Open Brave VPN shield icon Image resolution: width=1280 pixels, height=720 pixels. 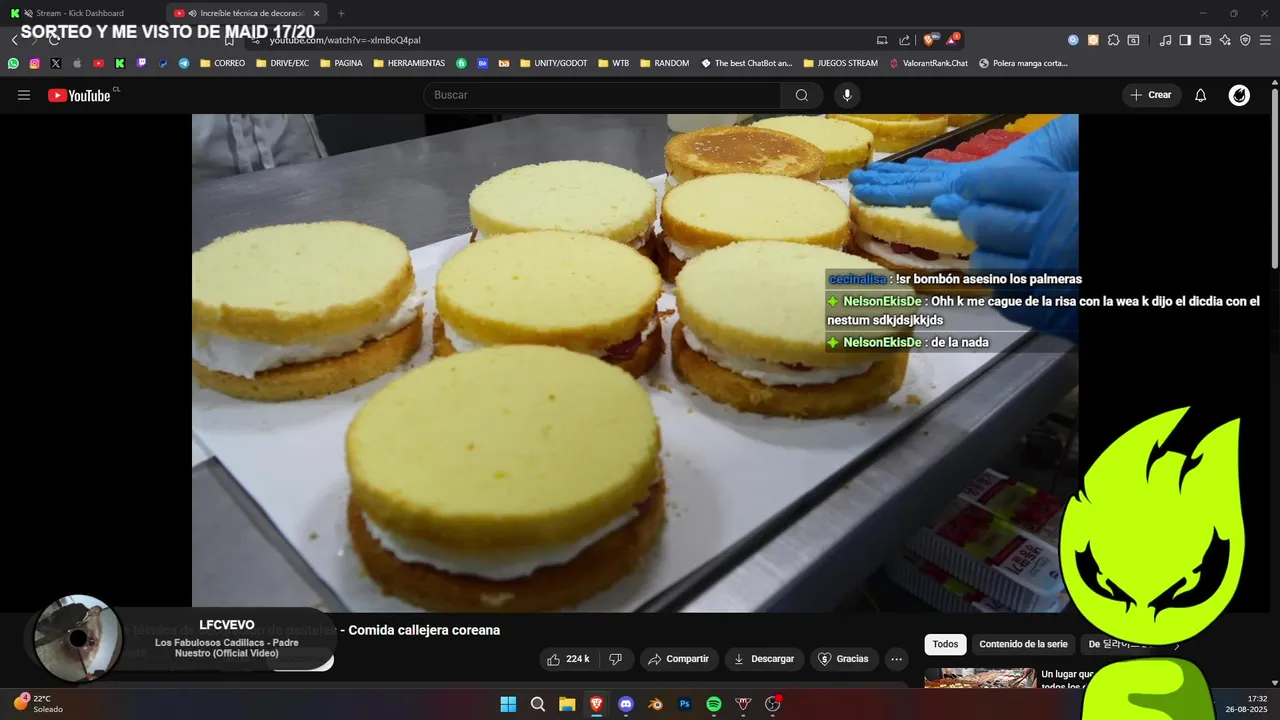(1245, 40)
